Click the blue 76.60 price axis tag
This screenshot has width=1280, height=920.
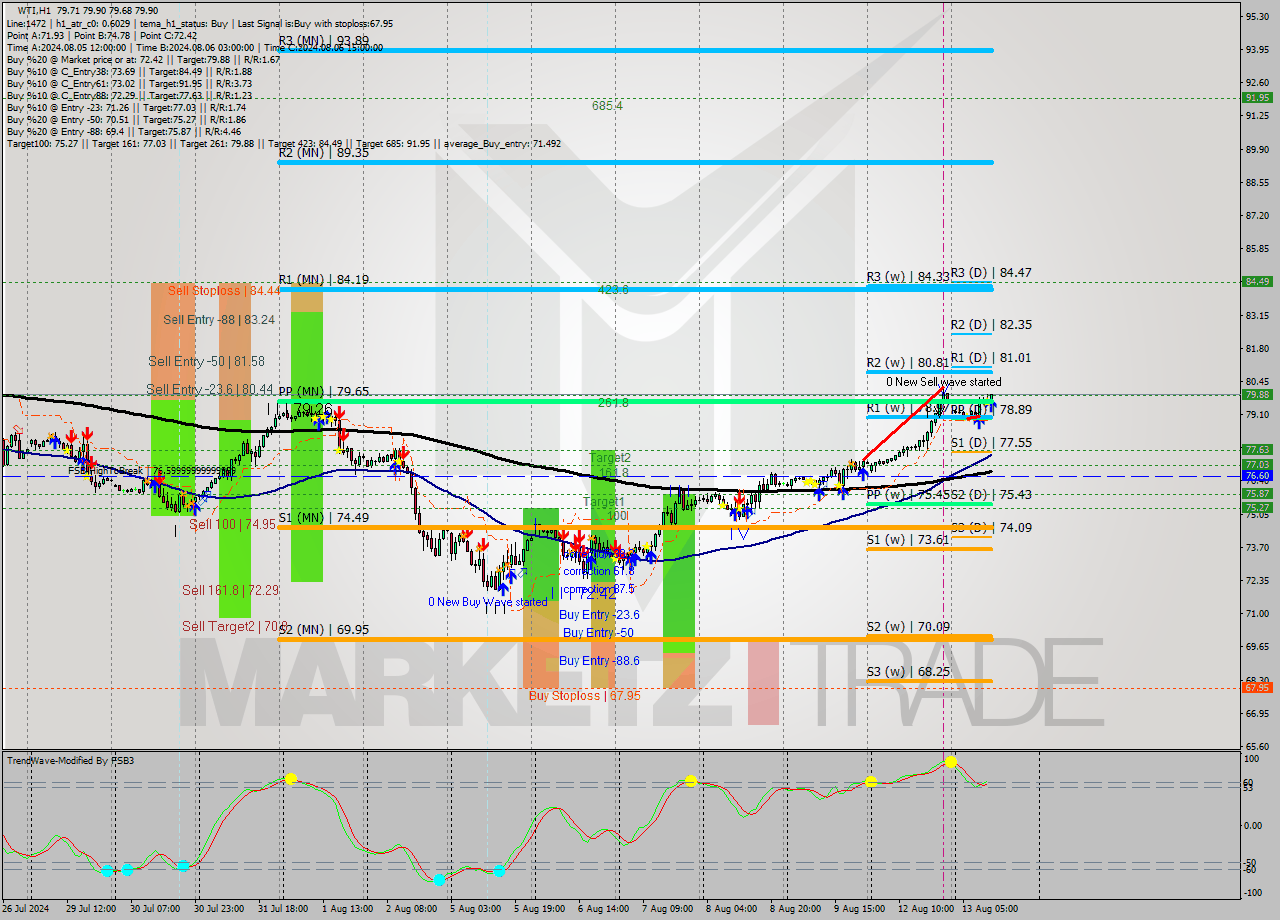point(1257,476)
